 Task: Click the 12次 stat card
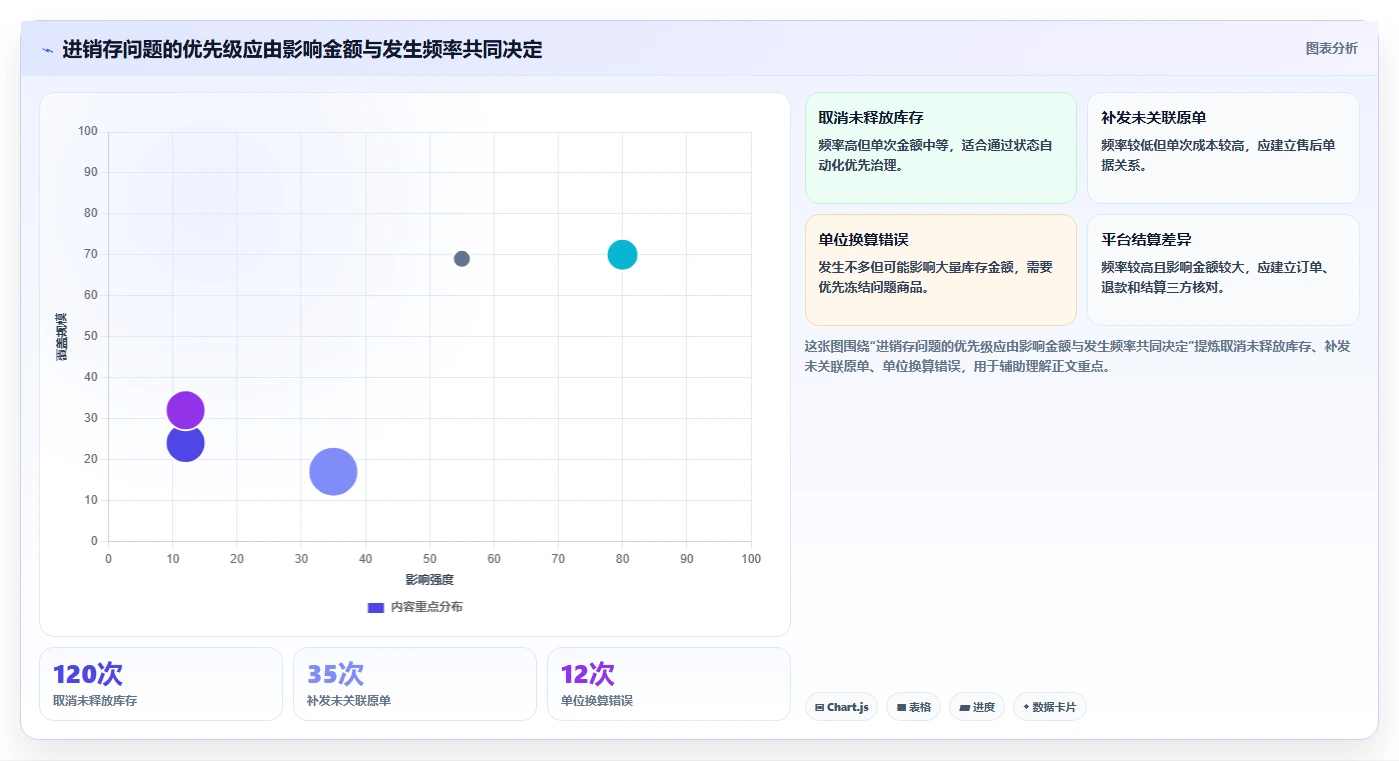click(669, 684)
